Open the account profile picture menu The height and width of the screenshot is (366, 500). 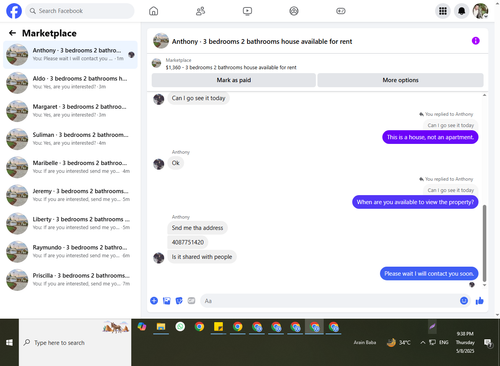(481, 11)
